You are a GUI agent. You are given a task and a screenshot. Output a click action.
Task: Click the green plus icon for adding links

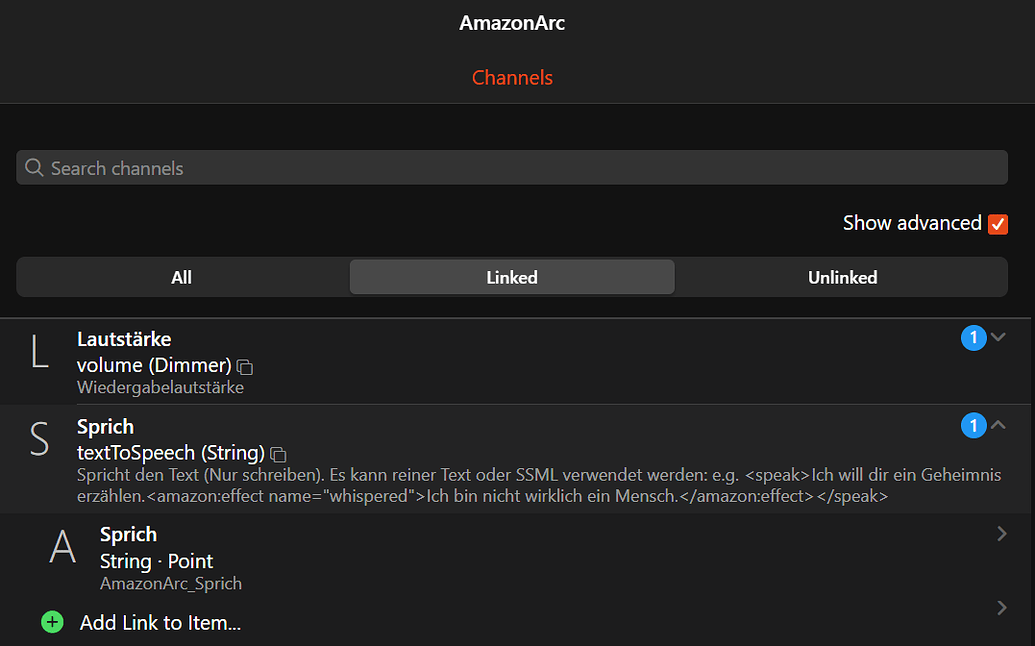coord(52,622)
